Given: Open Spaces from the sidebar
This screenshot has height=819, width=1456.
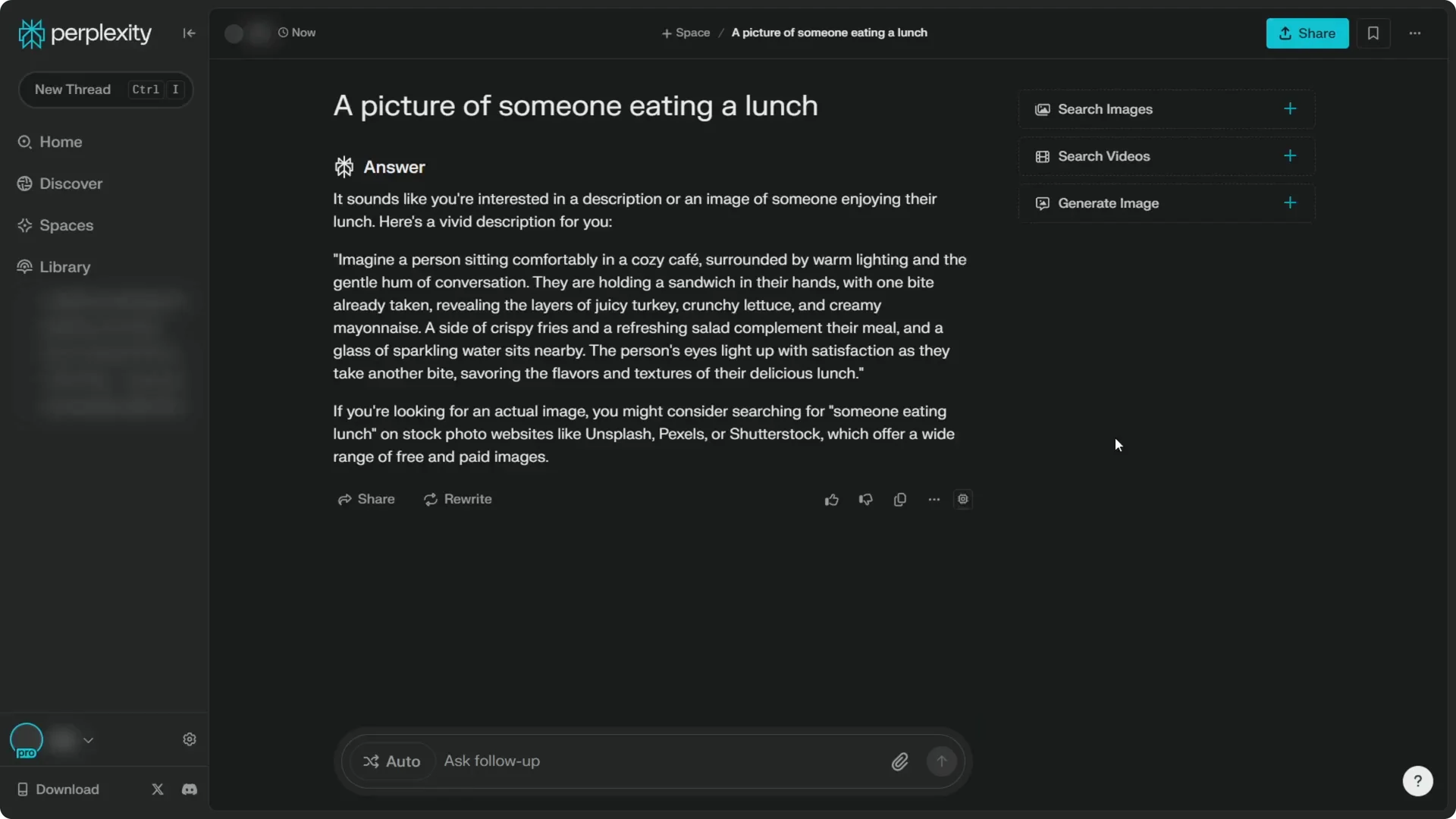Looking at the screenshot, I should click(66, 225).
